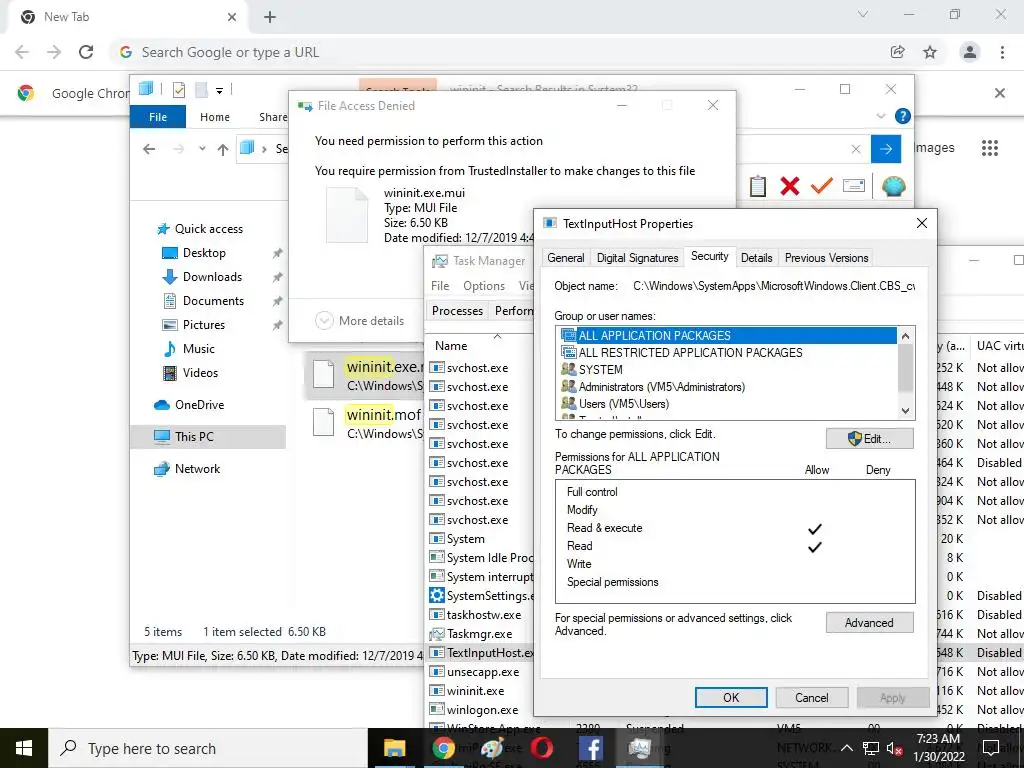1024x768 pixels.
Task: Confirm properties with OK
Action: 731,697
